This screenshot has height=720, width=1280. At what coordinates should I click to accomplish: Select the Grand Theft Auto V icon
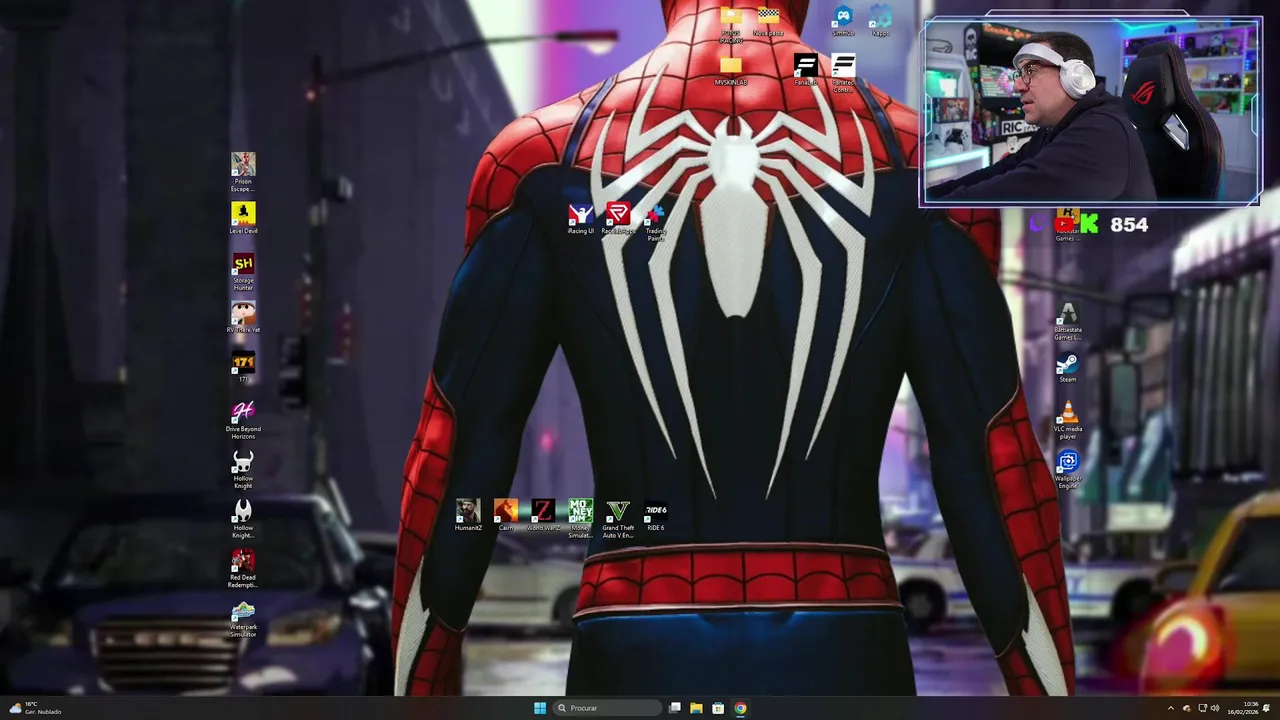[x=618, y=519]
